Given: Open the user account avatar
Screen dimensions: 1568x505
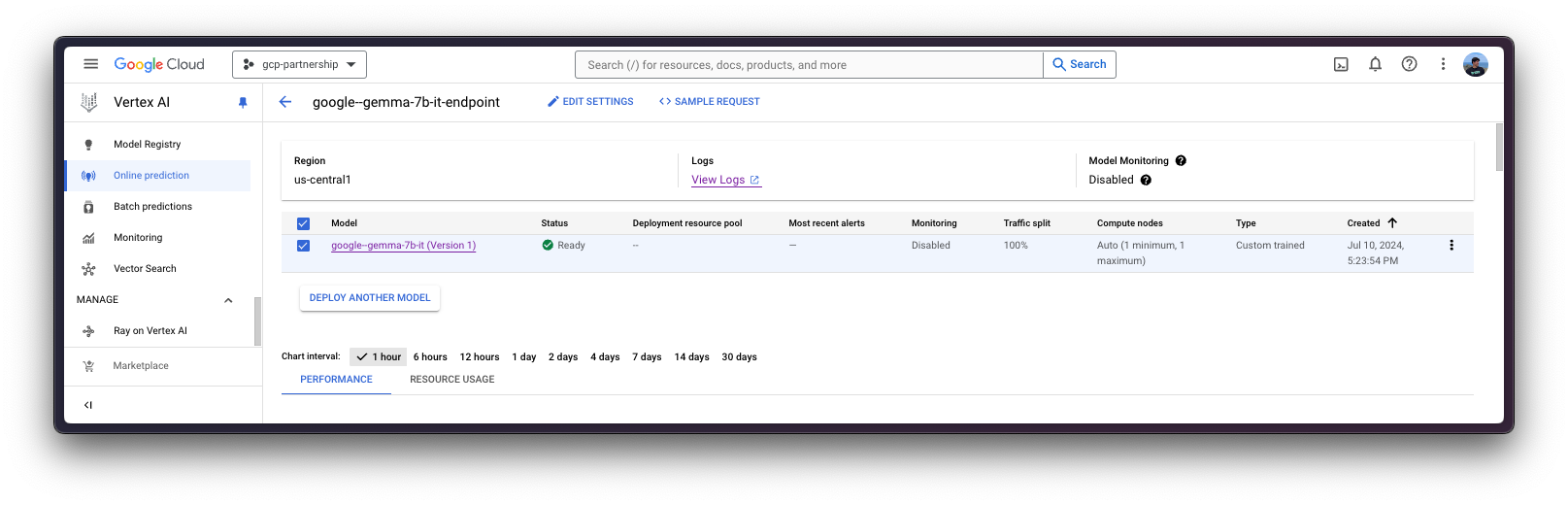Looking at the screenshot, I should click(x=1476, y=64).
